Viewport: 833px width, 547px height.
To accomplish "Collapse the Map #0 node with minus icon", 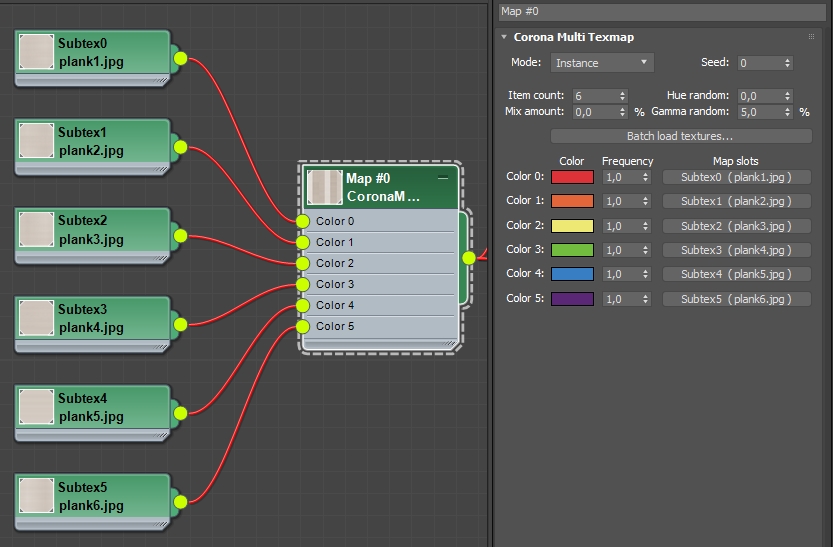I will point(443,177).
